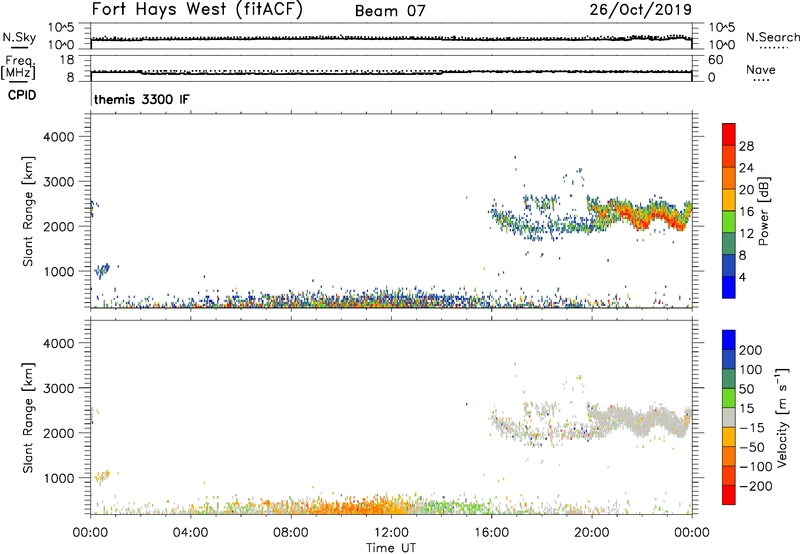800x554 pixels.
Task: Click the 'themis 3300 IF' text
Action: [x=142, y=99]
